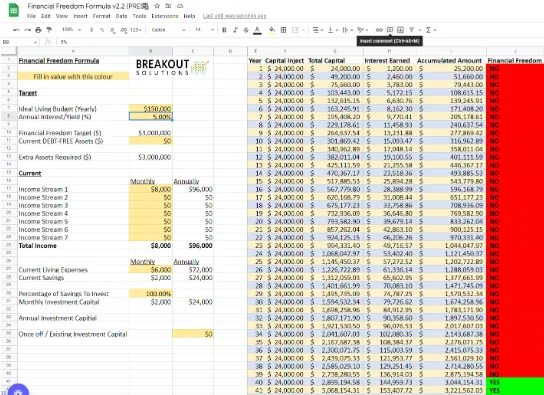Image resolution: width=544 pixels, height=395 pixels.
Task: Open the Extensions menu
Action: [x=165, y=16]
